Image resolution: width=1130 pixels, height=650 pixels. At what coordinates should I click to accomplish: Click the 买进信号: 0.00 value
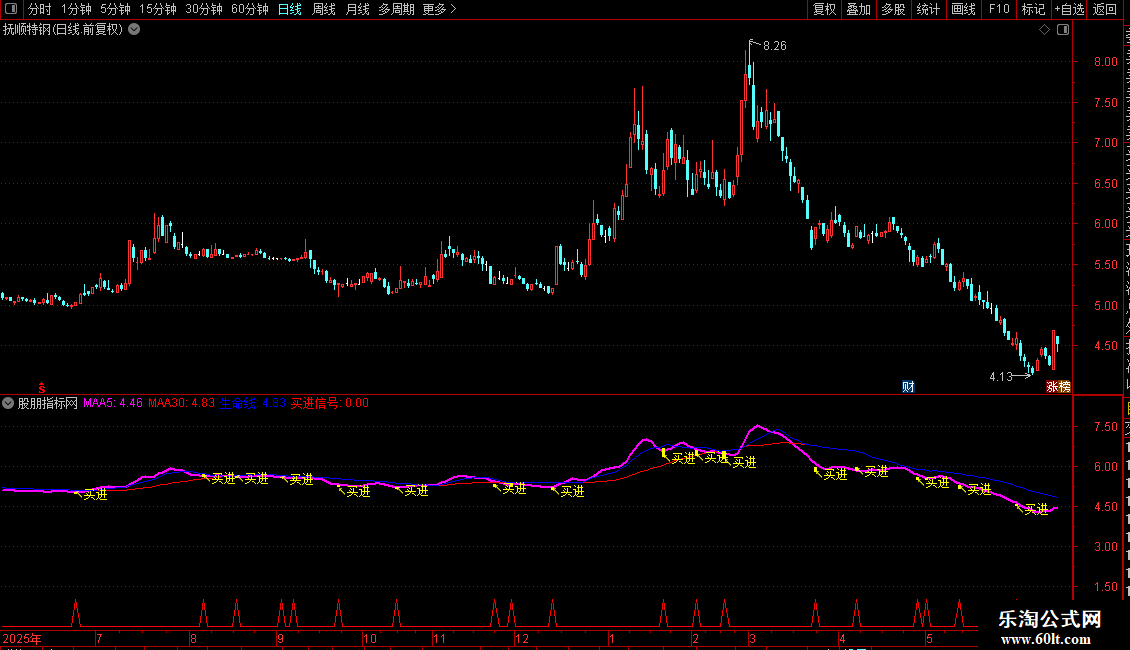tap(330, 403)
